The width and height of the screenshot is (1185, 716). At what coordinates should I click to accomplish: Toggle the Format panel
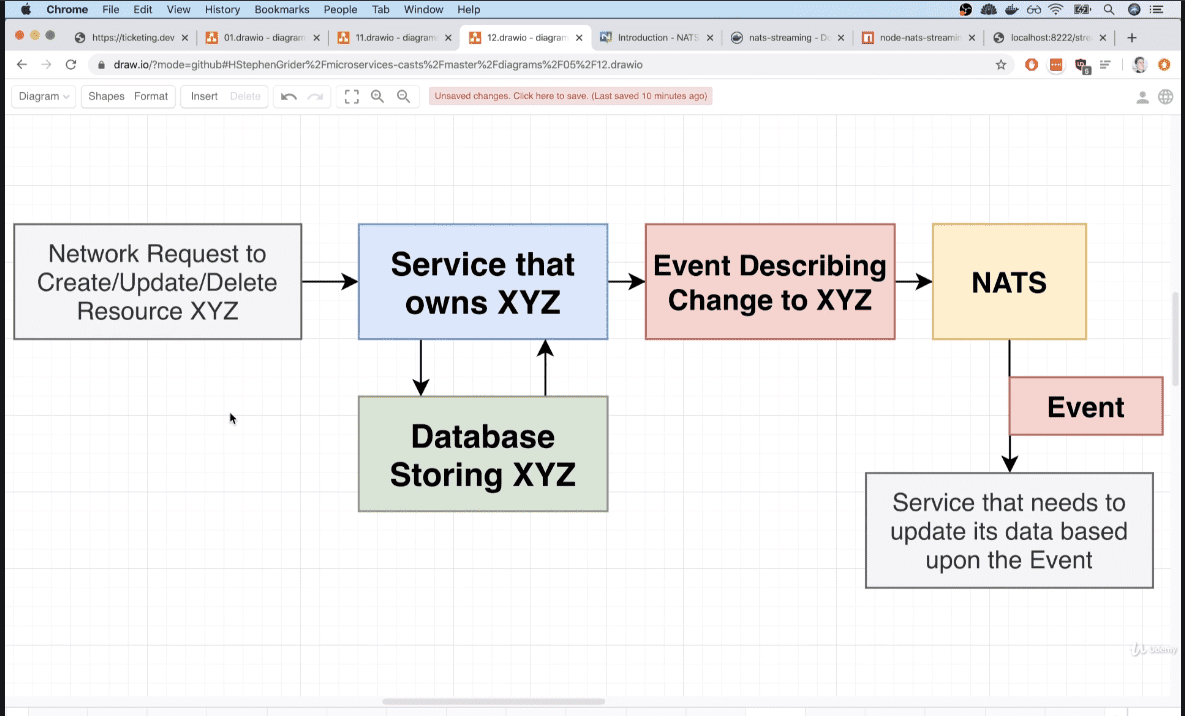coord(151,97)
